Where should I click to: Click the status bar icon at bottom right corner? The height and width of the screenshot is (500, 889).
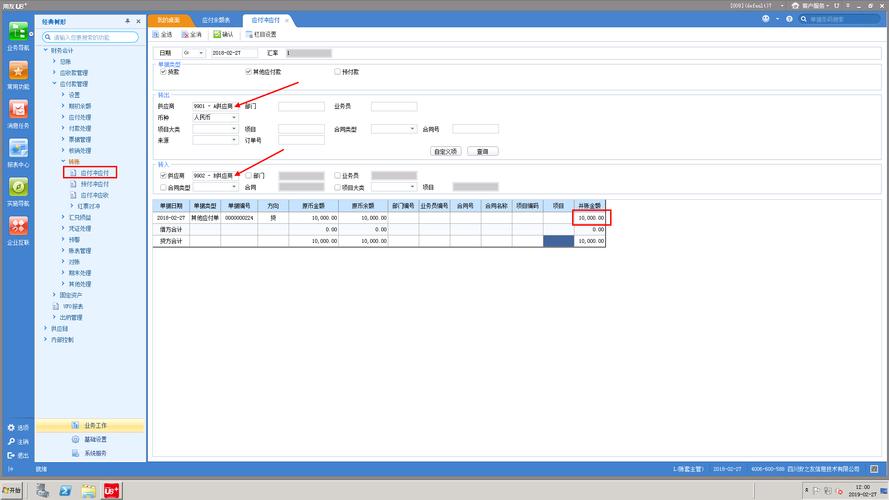[874, 469]
